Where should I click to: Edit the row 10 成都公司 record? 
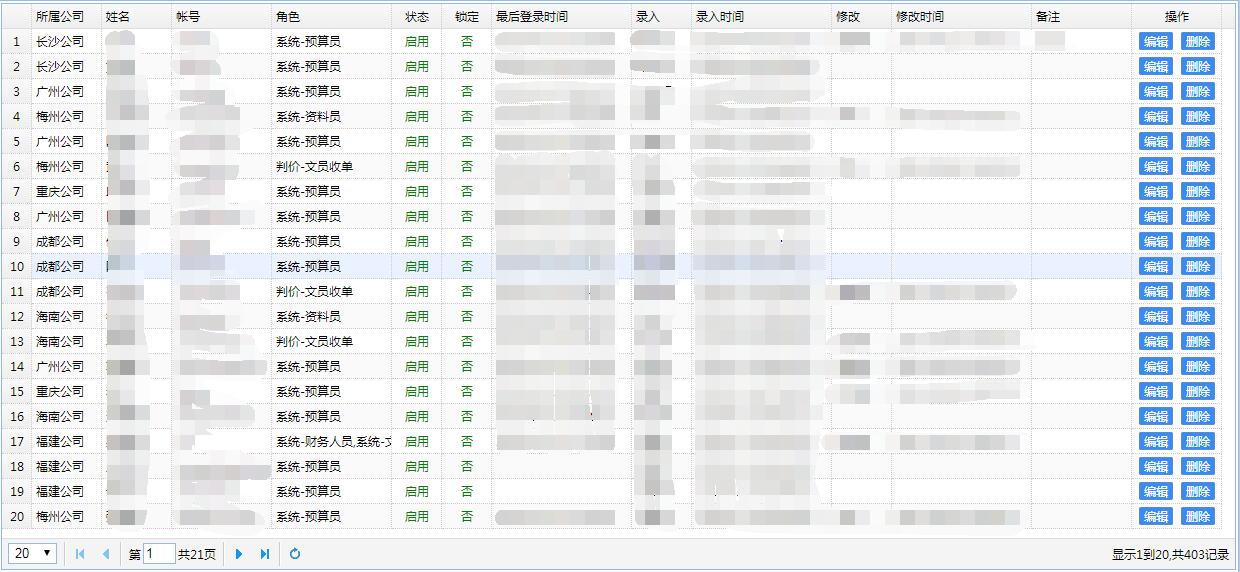tap(1156, 267)
